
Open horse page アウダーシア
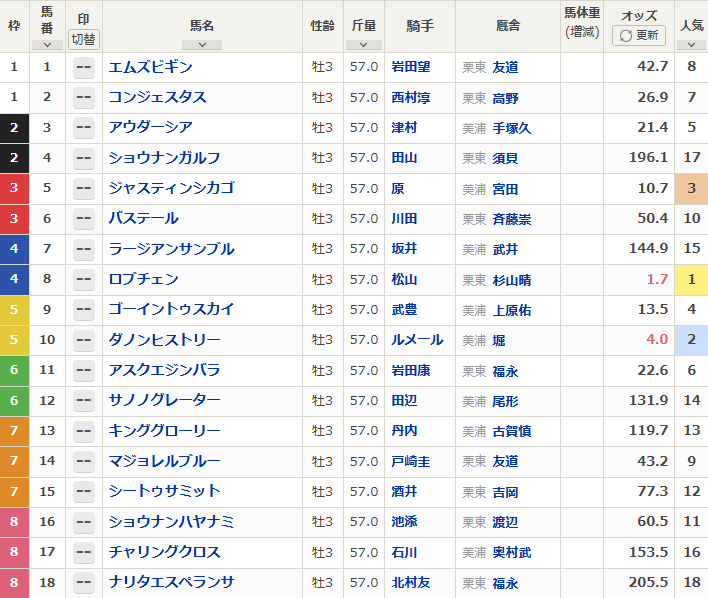151,127
